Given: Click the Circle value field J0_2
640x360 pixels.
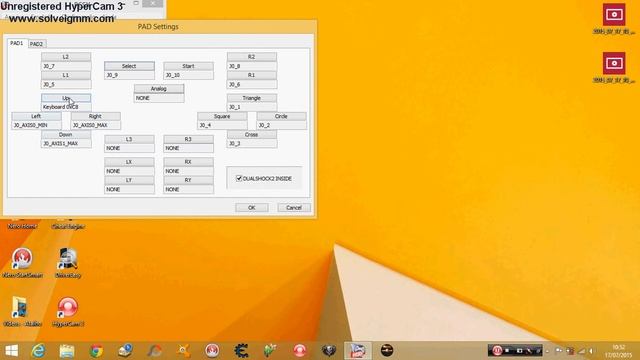Looking at the screenshot, I should (x=281, y=125).
